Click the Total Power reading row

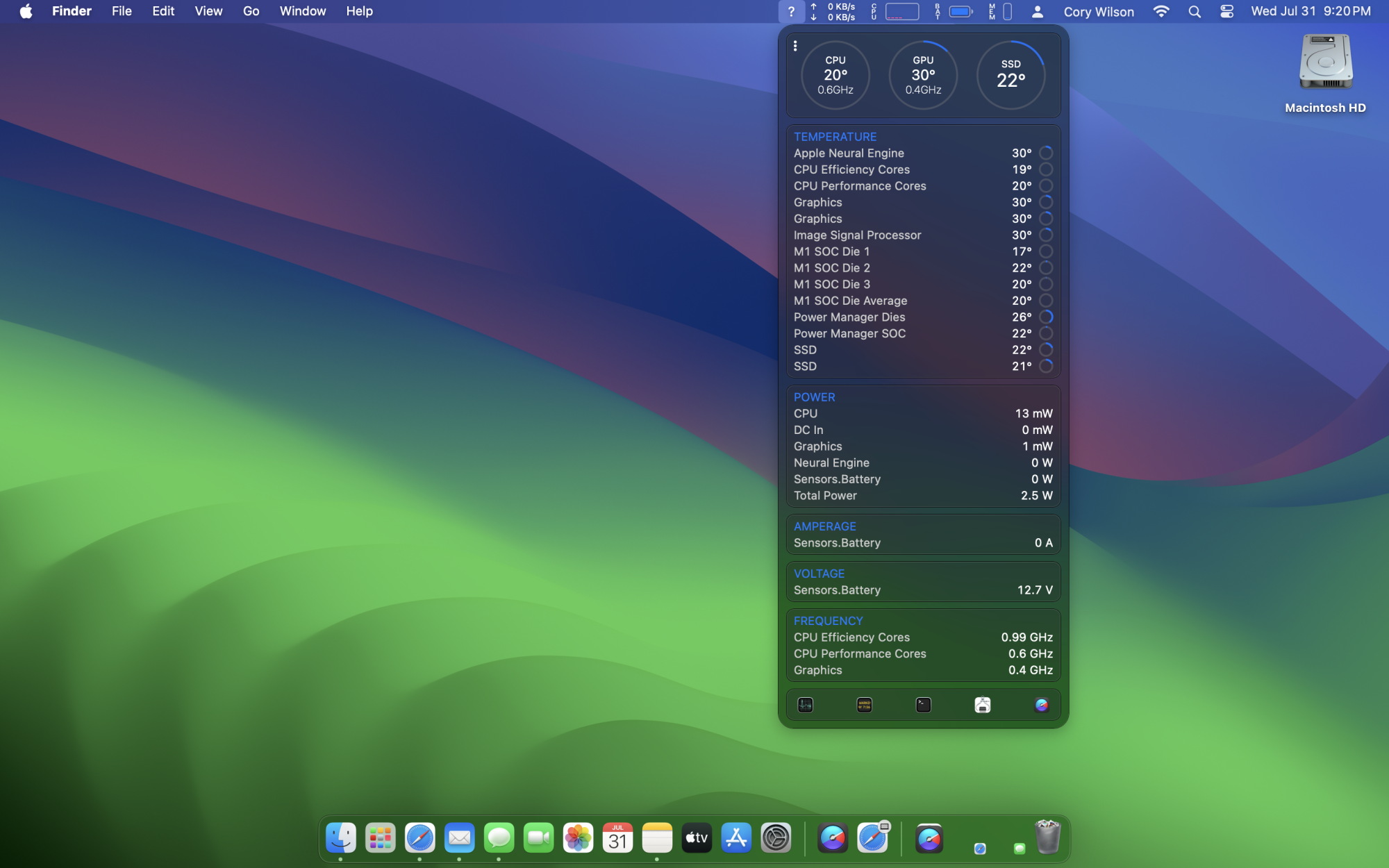(922, 496)
